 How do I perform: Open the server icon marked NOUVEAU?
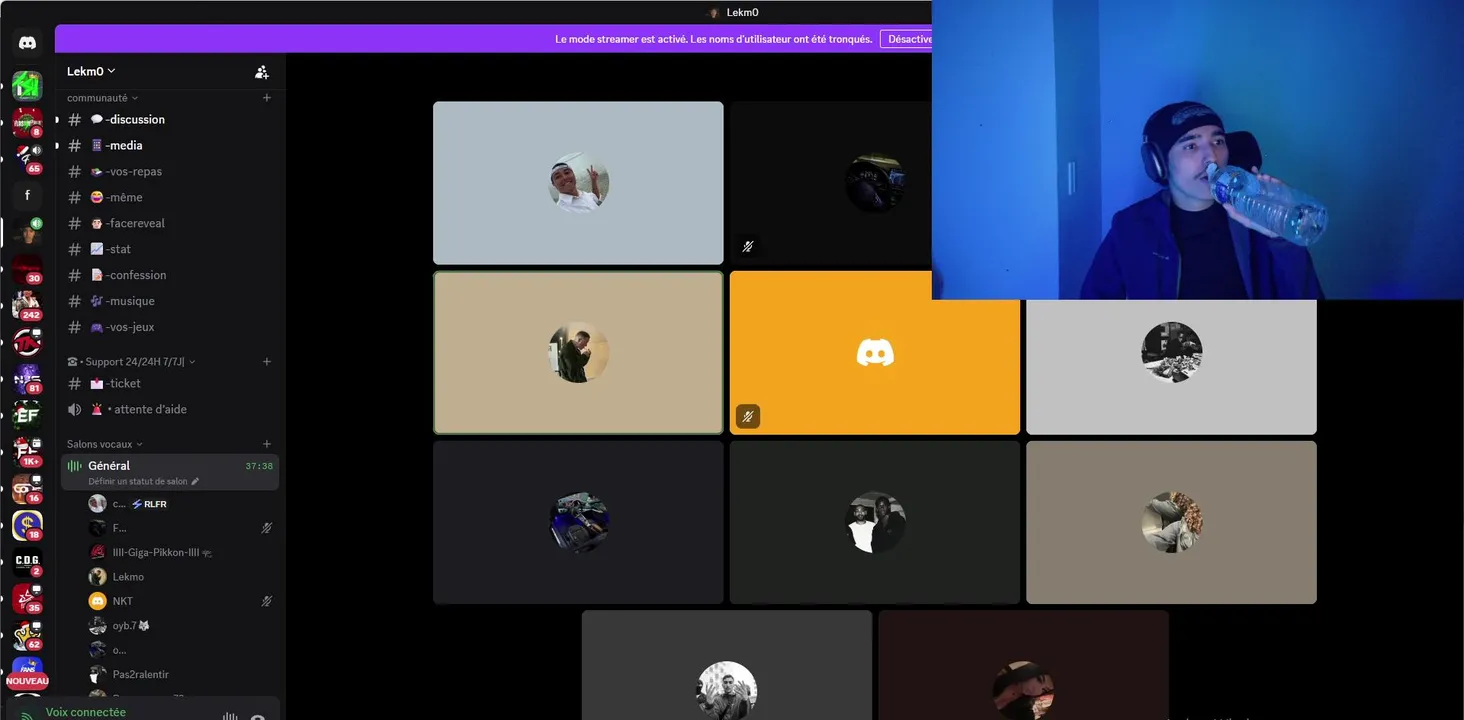coord(27,671)
